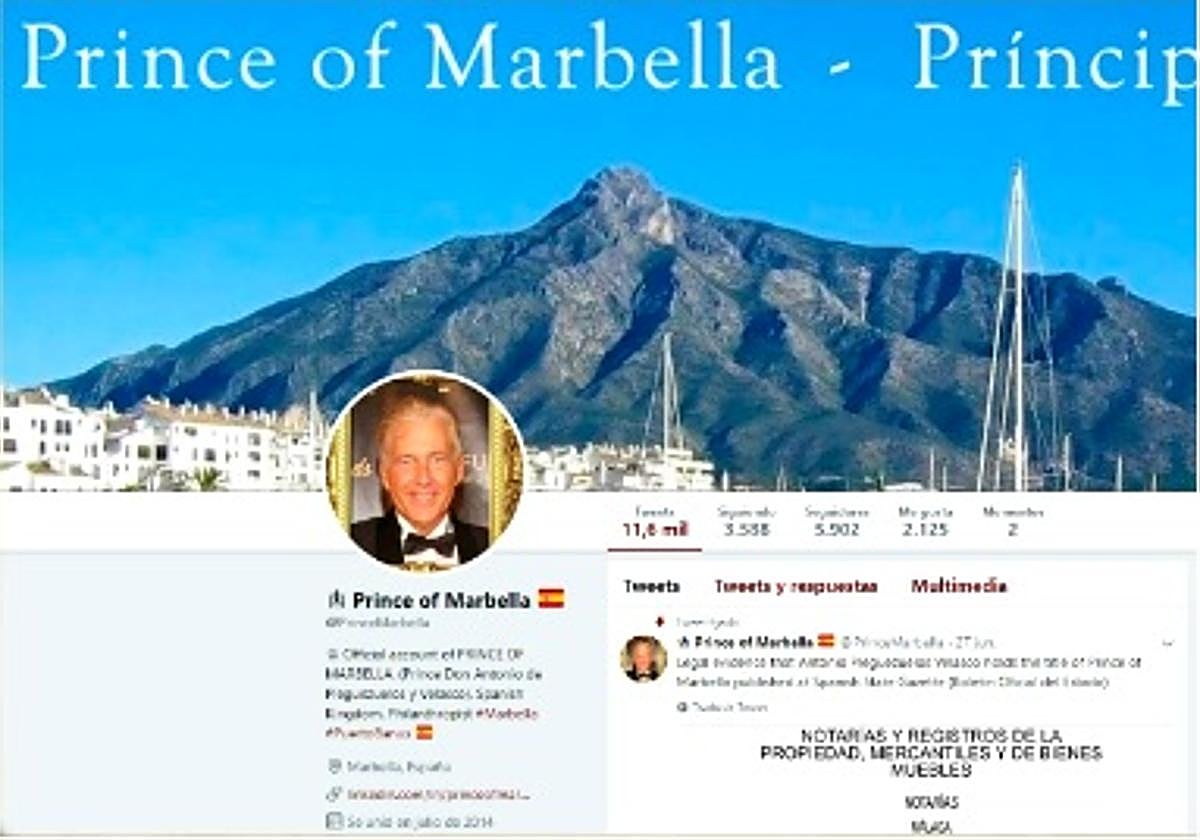Click the Marbella, España location icon
Screen dimensions: 1200x840
335,767
